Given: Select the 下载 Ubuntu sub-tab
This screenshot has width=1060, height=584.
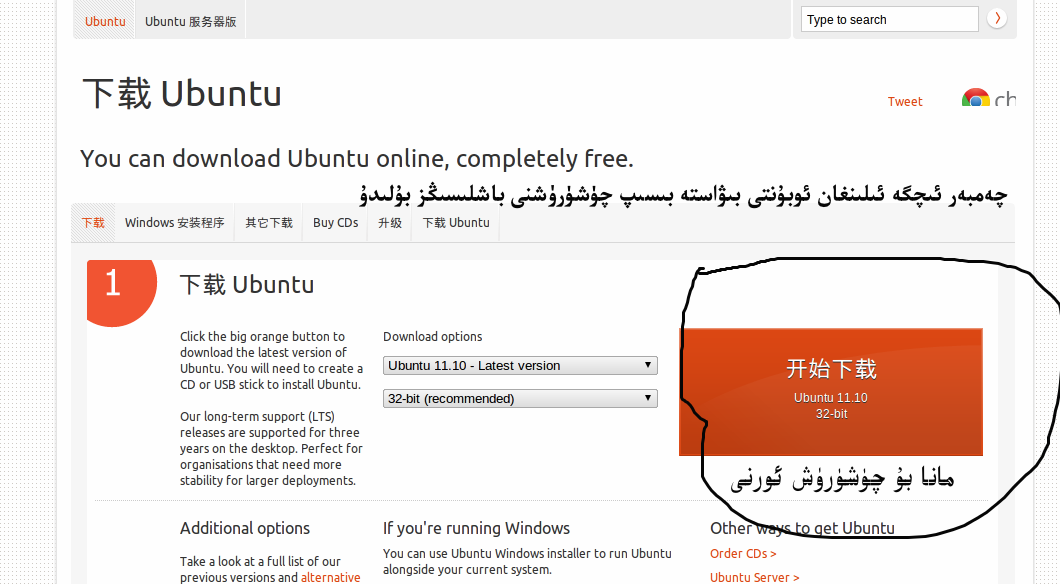Looking at the screenshot, I should [x=456, y=222].
